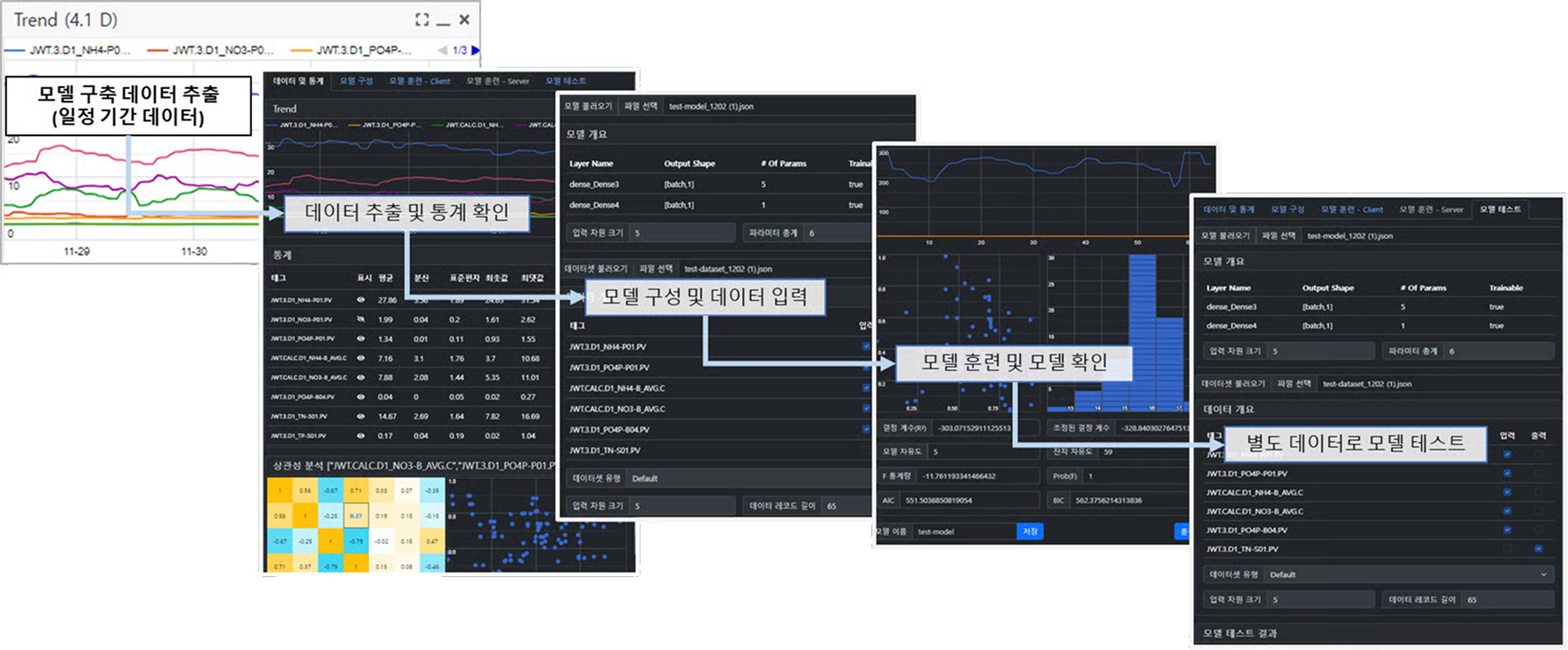Uncheck 입력 for JWT.3.D1_PO4P-B04.PV in test window
Screen dimensions: 1568x650
point(1507,530)
